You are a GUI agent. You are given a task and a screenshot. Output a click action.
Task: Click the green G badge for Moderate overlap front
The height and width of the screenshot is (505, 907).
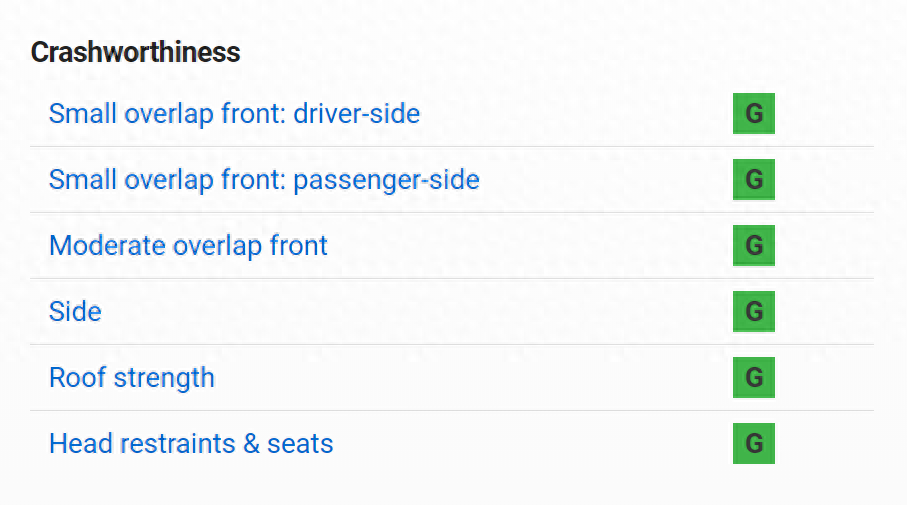point(753,246)
